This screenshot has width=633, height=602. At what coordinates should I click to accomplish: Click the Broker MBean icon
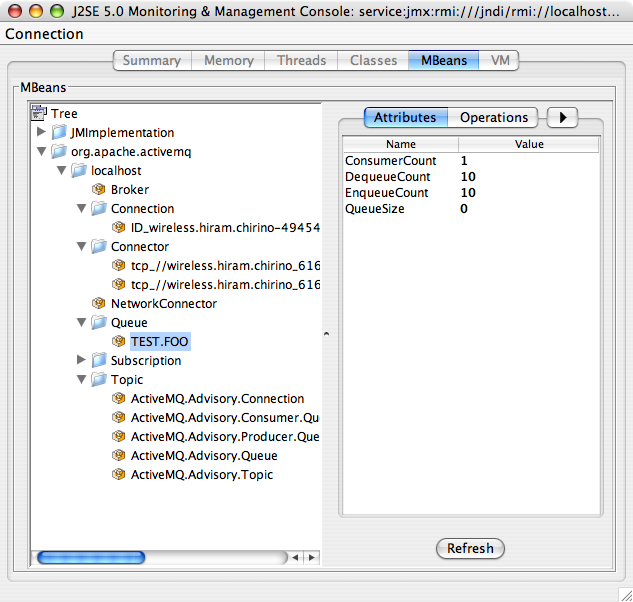coord(99,190)
